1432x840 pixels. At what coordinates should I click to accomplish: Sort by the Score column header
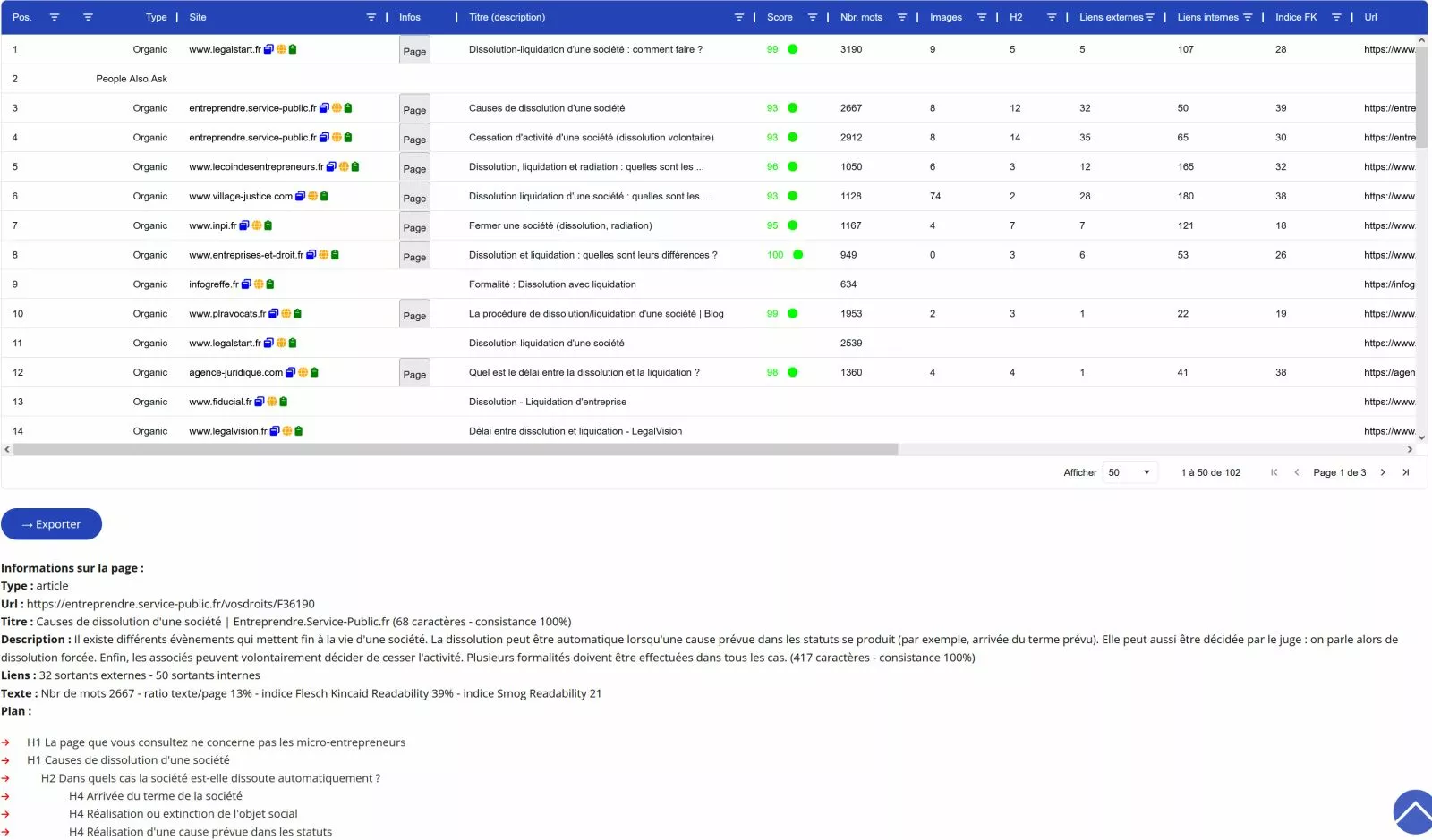780,17
